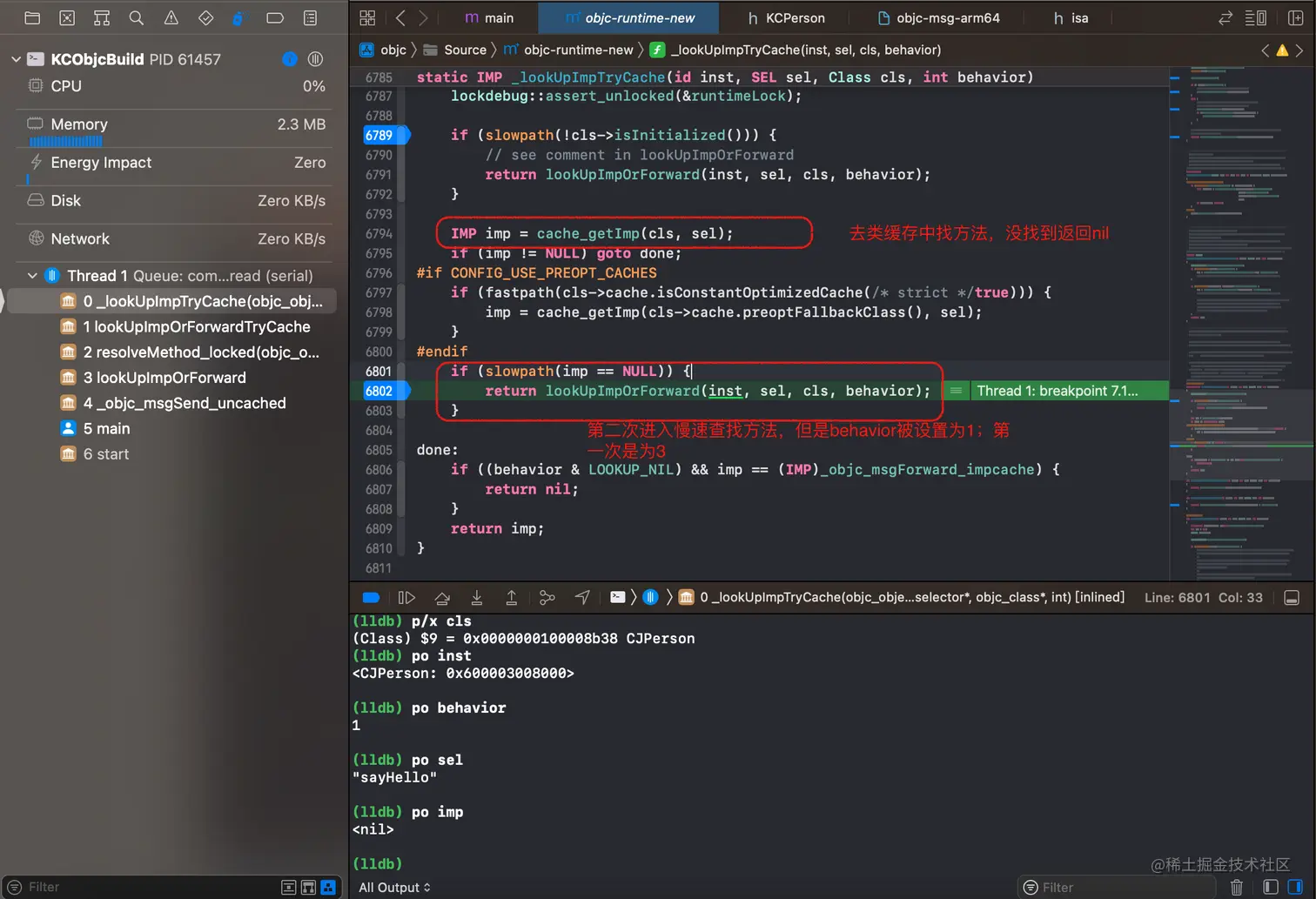Clear the console with trash icon
This screenshot has height=899, width=1316.
click(1237, 887)
